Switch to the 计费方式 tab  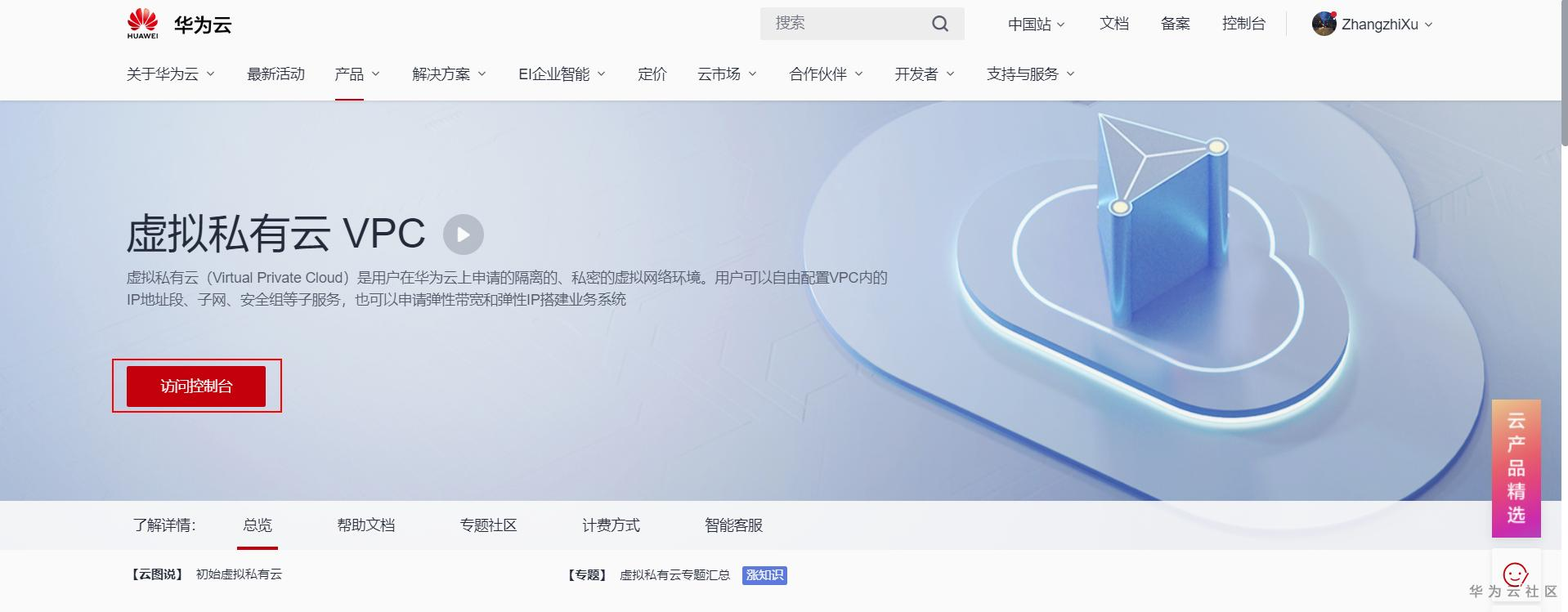pos(612,525)
